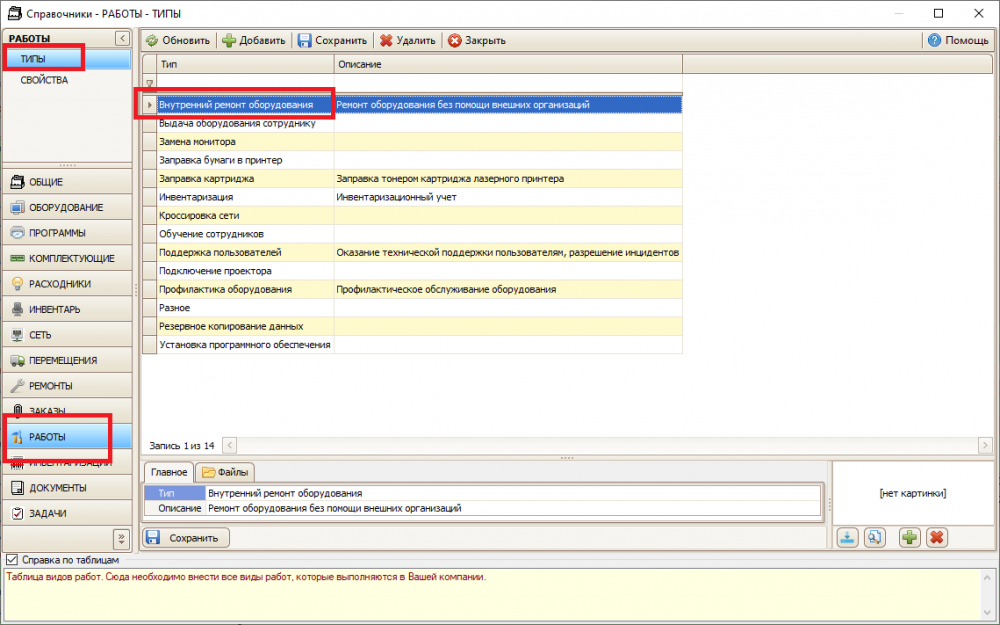The width and height of the screenshot is (1000, 625).
Task: Select row Инвентаризация
Action: 412,197
